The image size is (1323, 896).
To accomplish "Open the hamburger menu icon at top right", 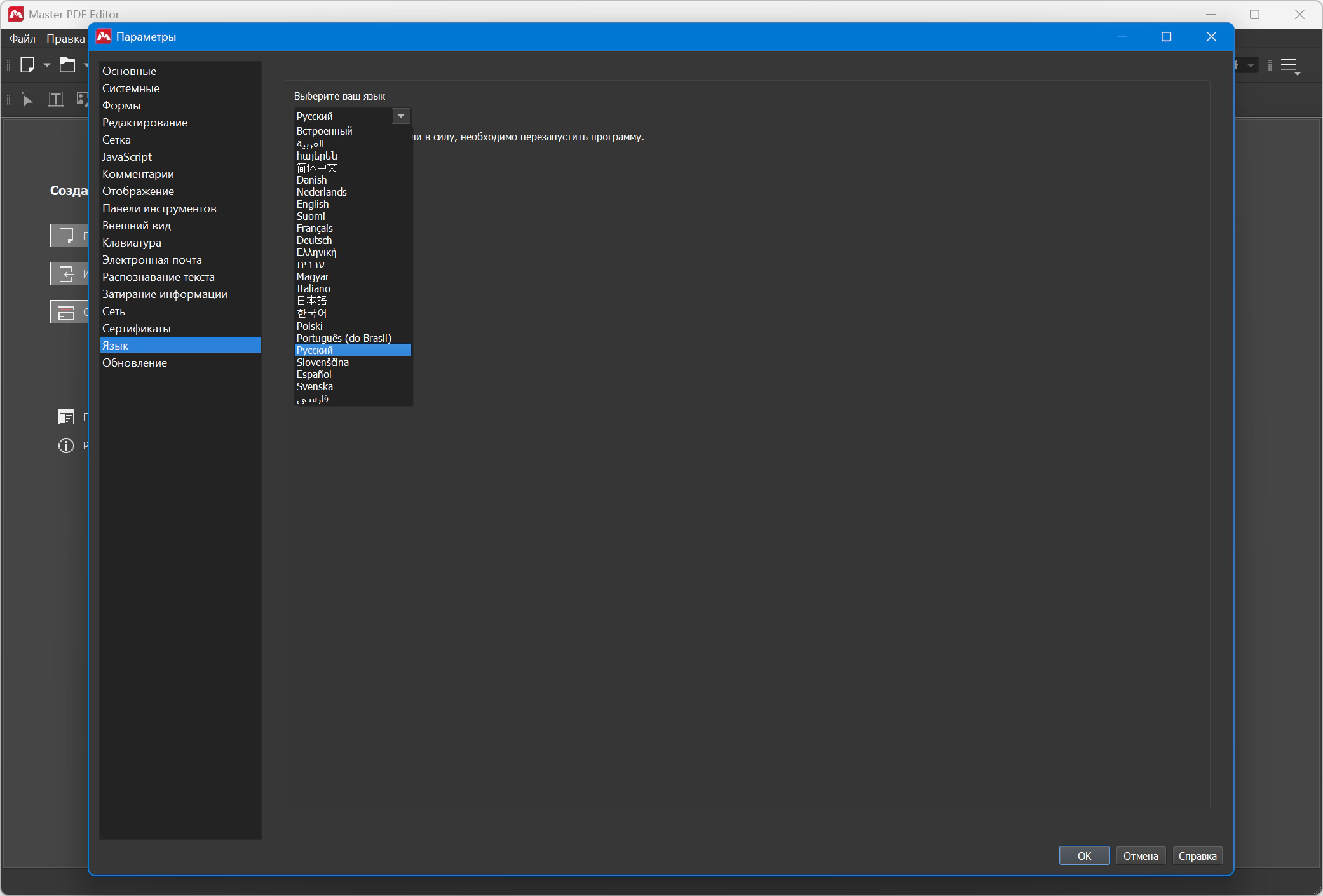I will click(1289, 66).
